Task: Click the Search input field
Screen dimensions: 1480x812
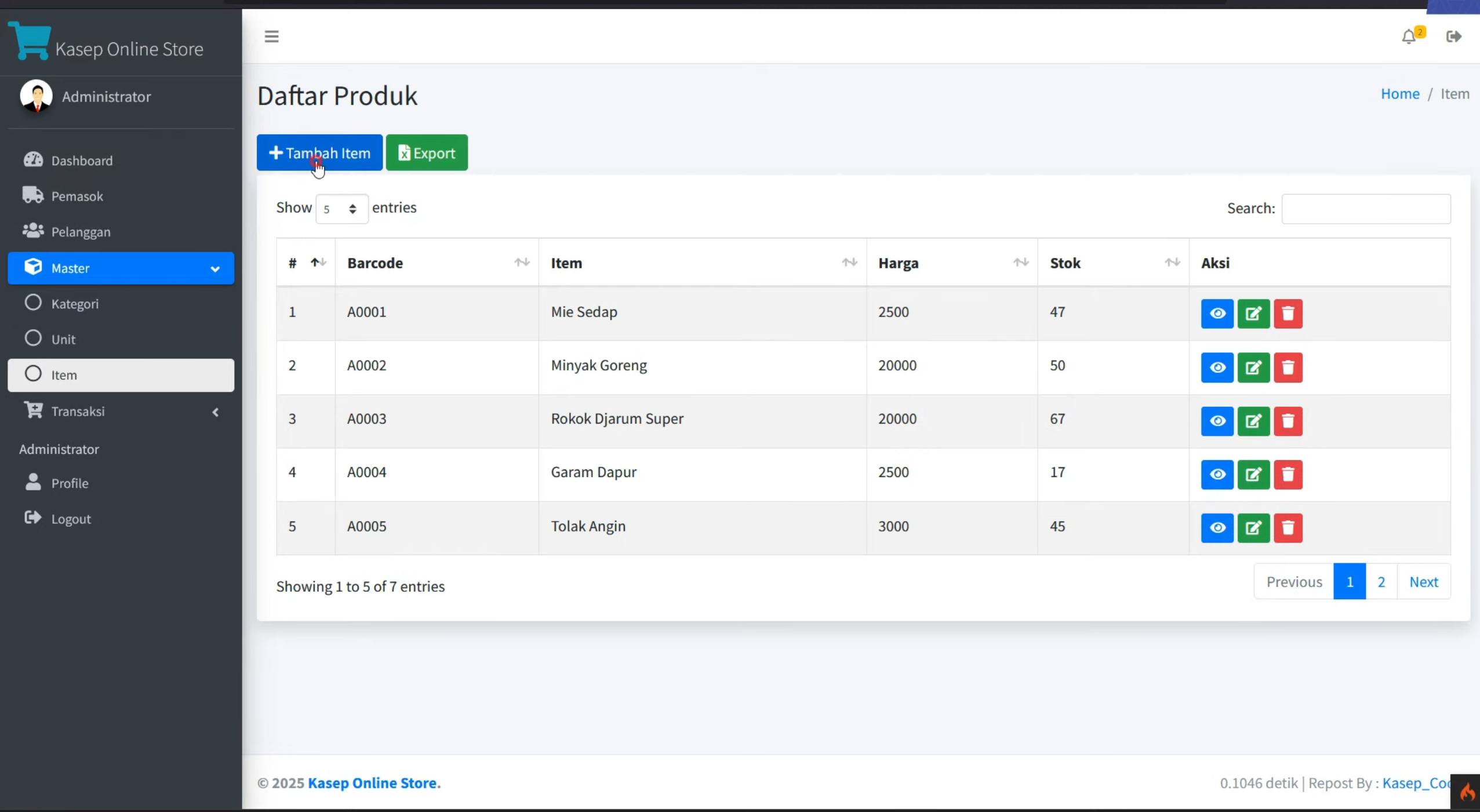Action: (1366, 209)
